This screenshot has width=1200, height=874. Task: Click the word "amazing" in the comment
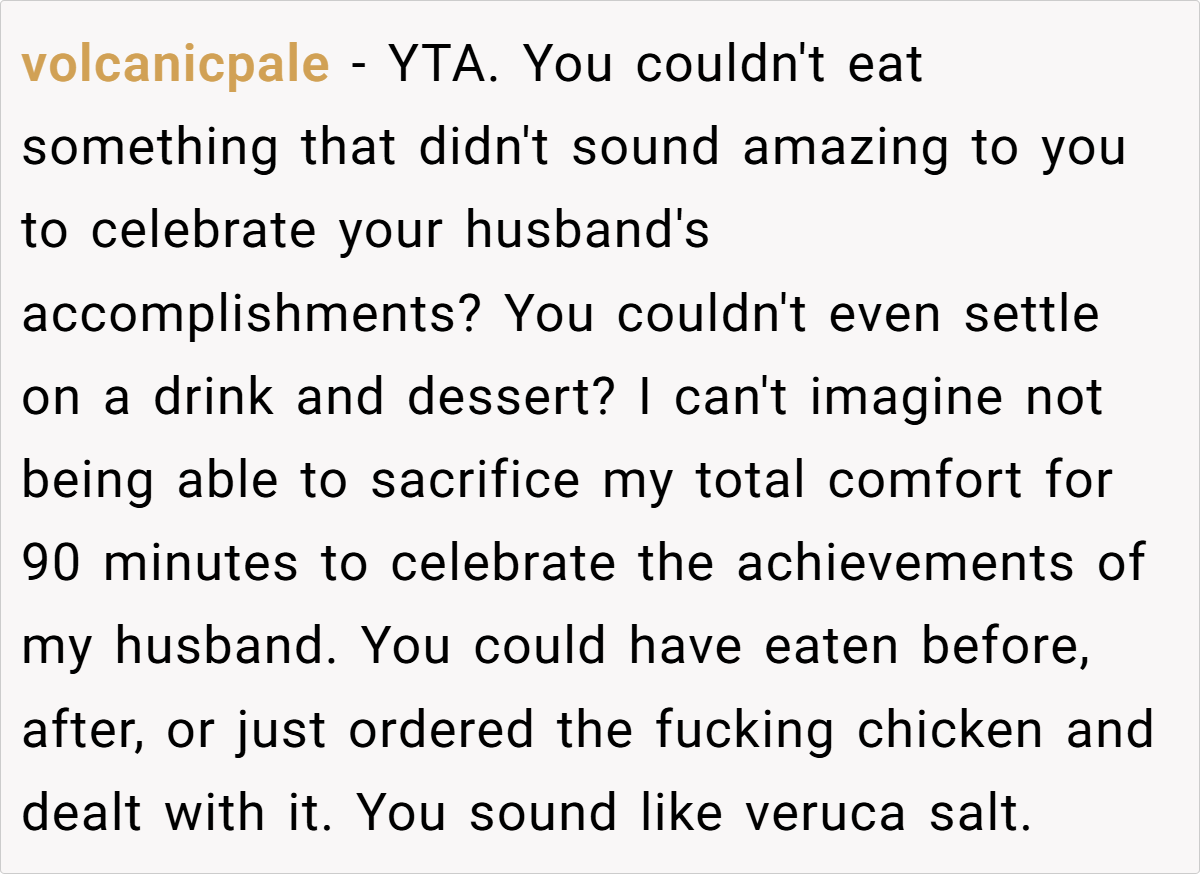(845, 149)
